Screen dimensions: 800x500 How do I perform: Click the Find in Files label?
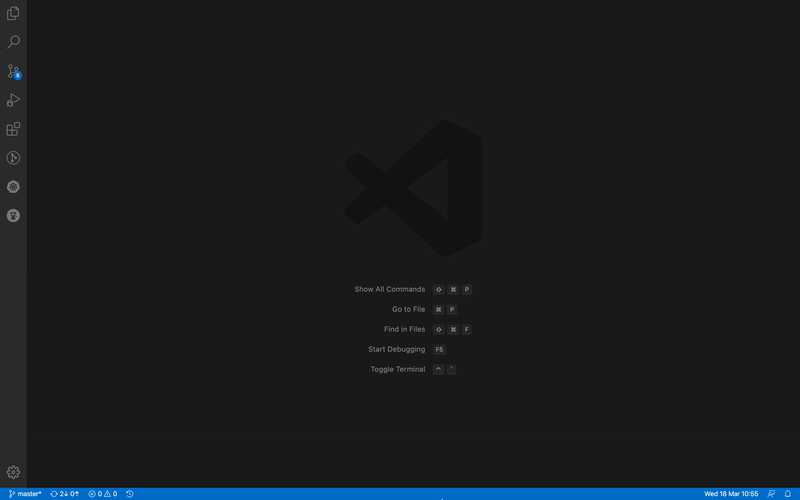pyautogui.click(x=404, y=329)
